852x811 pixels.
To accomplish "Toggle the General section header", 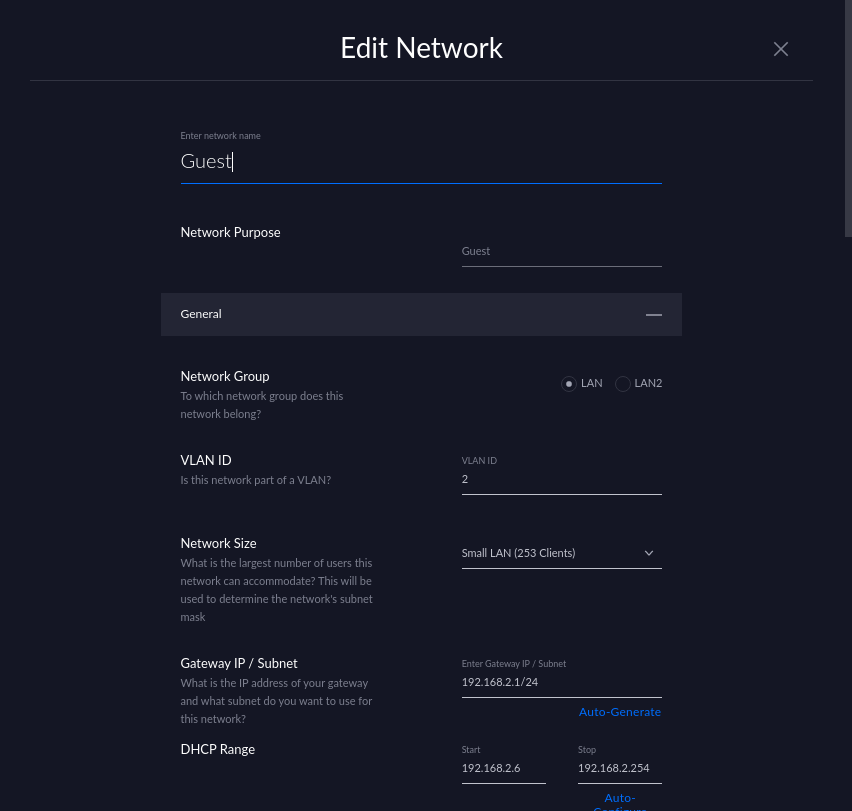I will click(420, 314).
